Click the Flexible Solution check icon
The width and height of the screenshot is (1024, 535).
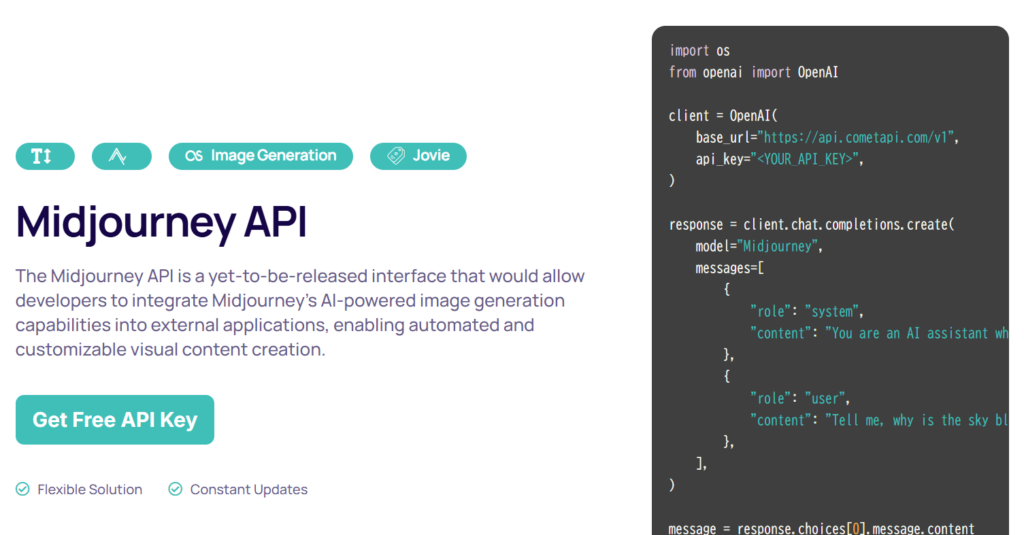click(x=23, y=489)
